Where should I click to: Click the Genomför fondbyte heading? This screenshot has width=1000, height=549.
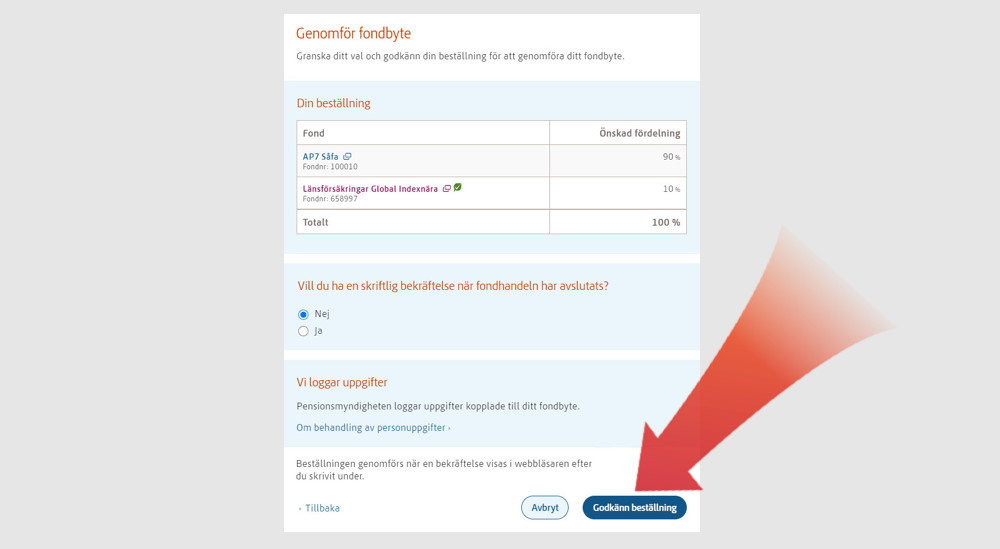click(x=353, y=33)
